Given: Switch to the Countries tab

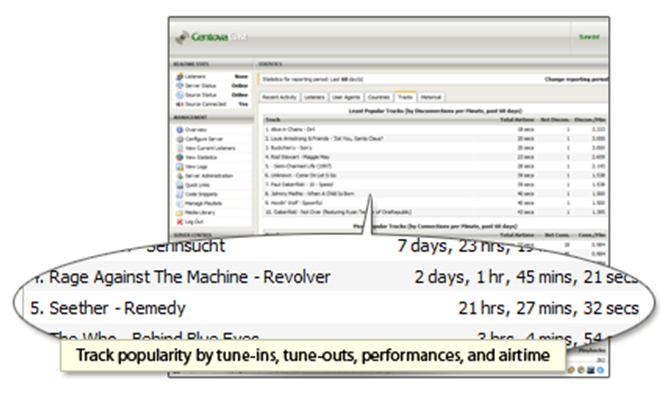Looking at the screenshot, I should [379, 97].
